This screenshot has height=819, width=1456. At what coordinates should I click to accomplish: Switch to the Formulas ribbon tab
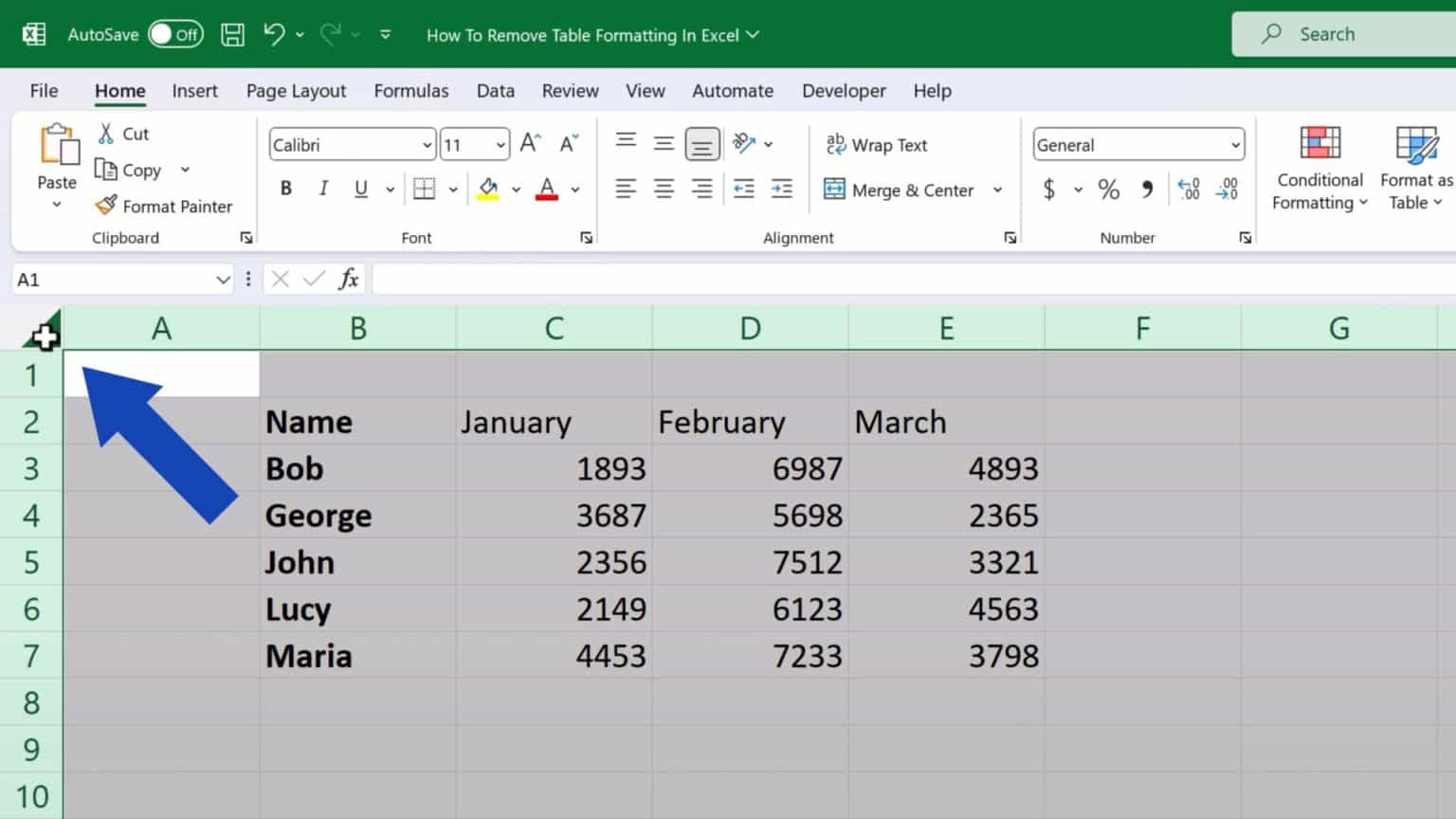pyautogui.click(x=411, y=90)
